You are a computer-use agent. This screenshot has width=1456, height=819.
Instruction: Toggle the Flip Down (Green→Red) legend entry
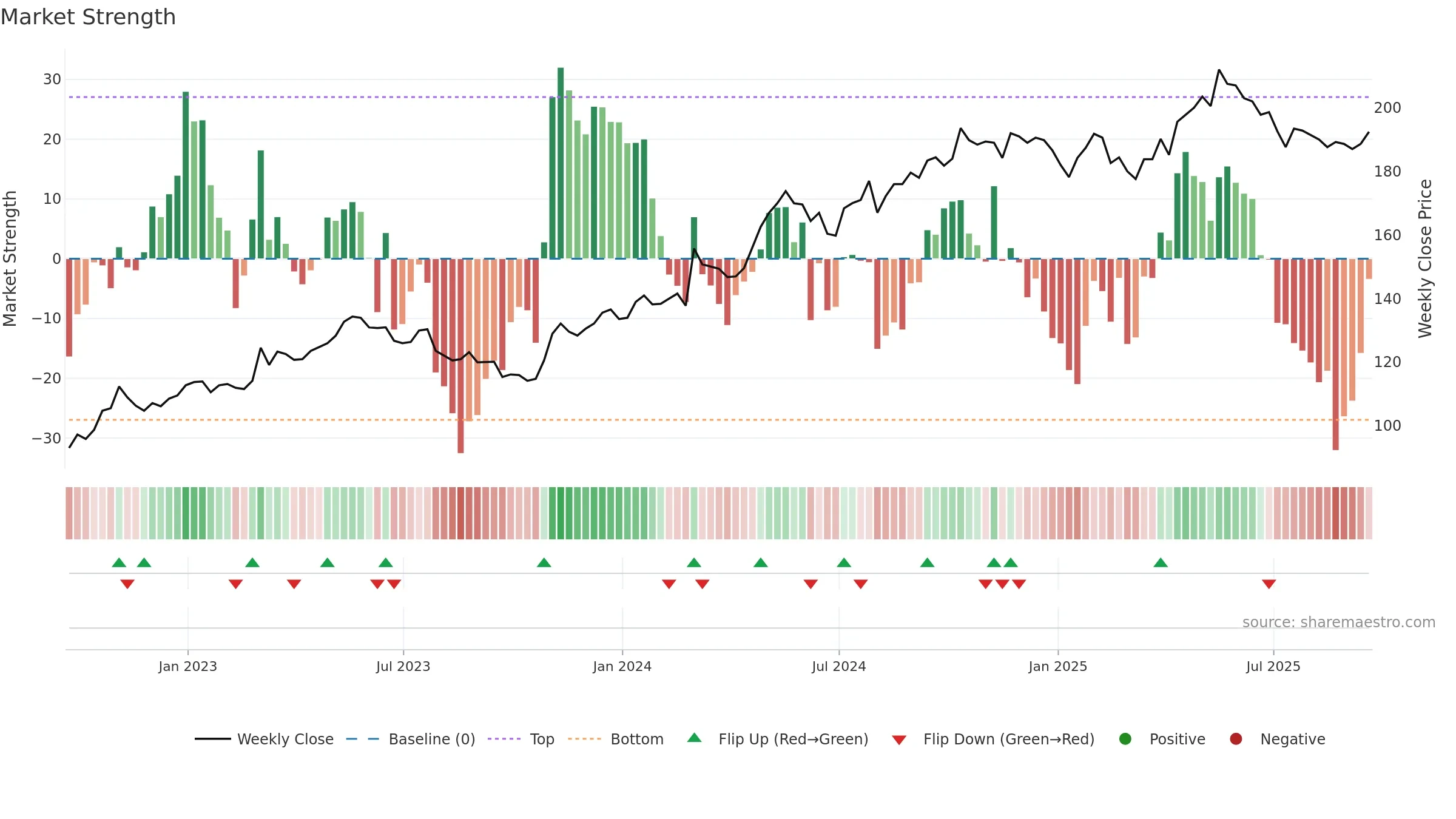pyautogui.click(x=993, y=739)
